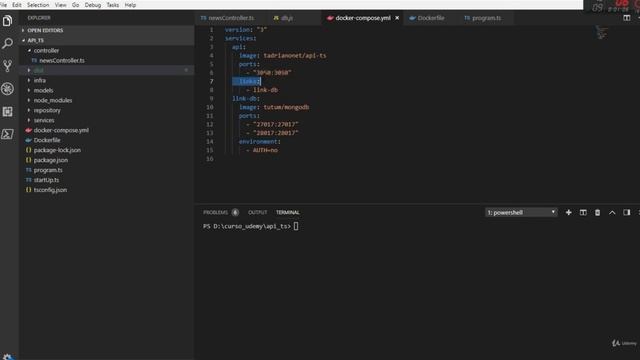Open the Debug view in activity bar
Screen dimensions: 640x360
[x=7, y=89]
